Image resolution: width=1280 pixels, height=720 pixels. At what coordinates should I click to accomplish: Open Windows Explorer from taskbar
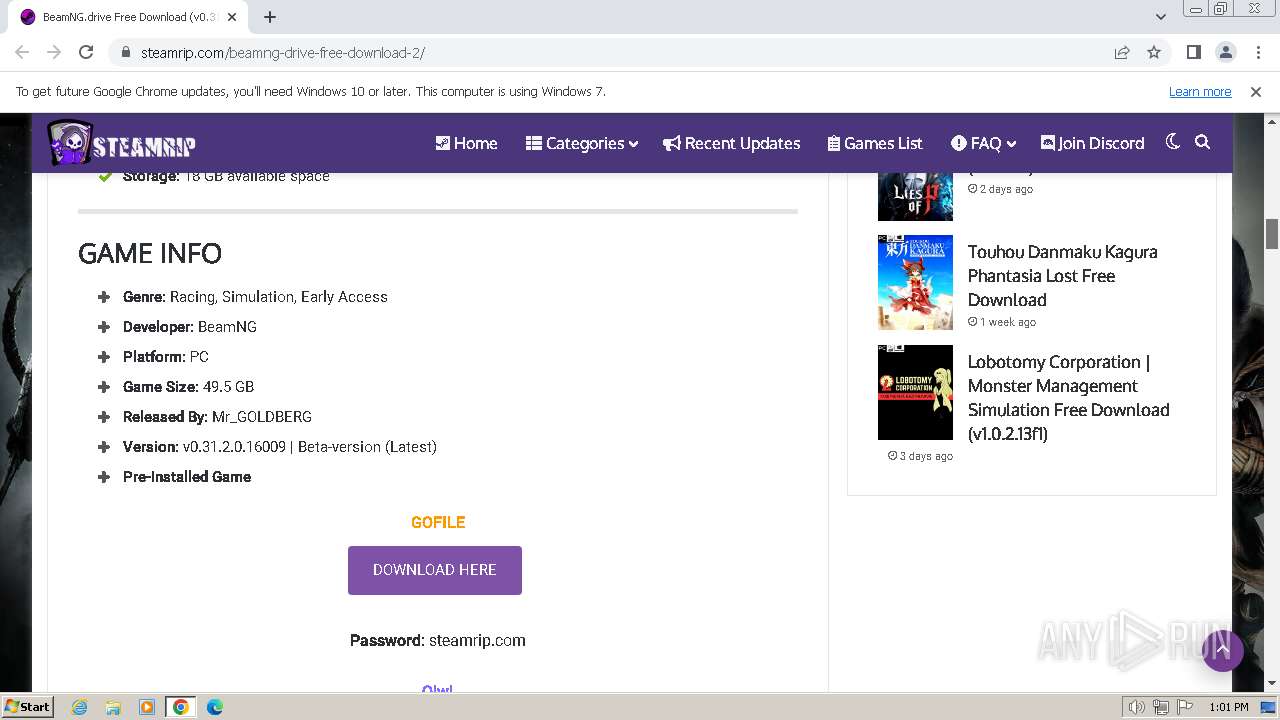point(113,707)
